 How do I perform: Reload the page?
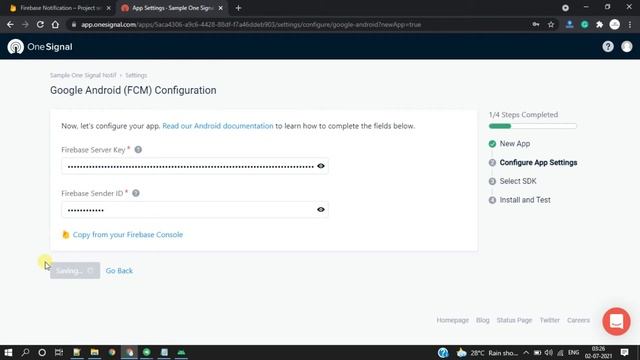click(x=40, y=24)
